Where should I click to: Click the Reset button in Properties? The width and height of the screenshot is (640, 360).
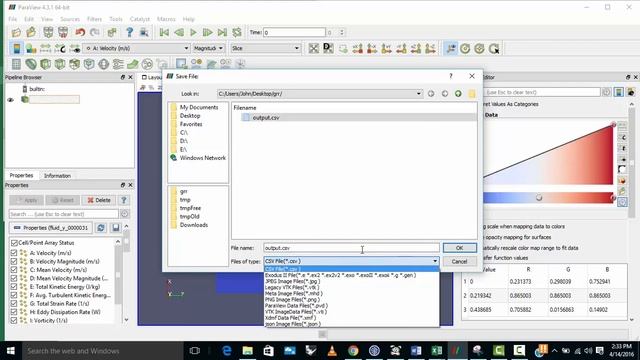(x=63, y=200)
